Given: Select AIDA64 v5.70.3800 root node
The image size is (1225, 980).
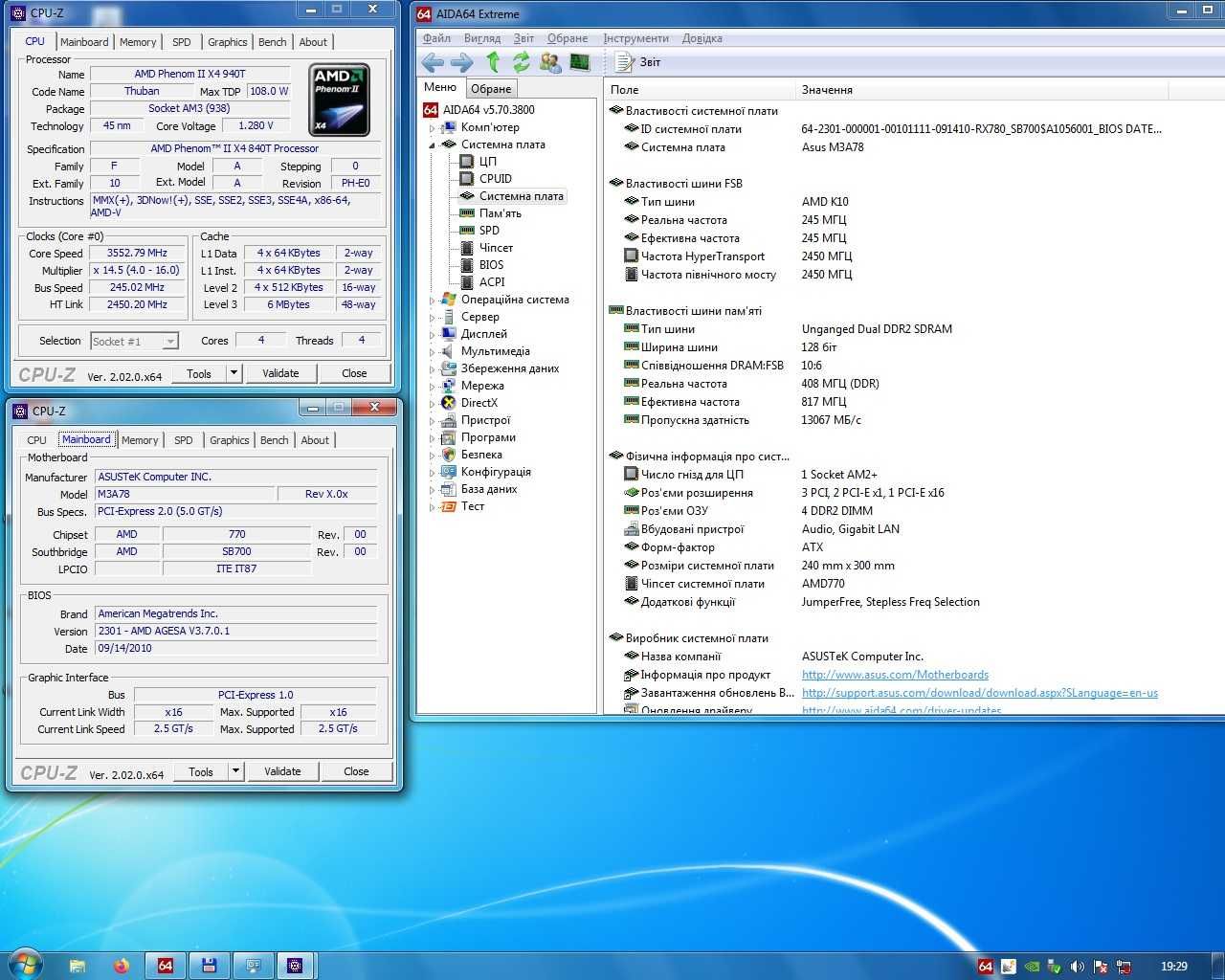Looking at the screenshot, I should click(x=488, y=110).
